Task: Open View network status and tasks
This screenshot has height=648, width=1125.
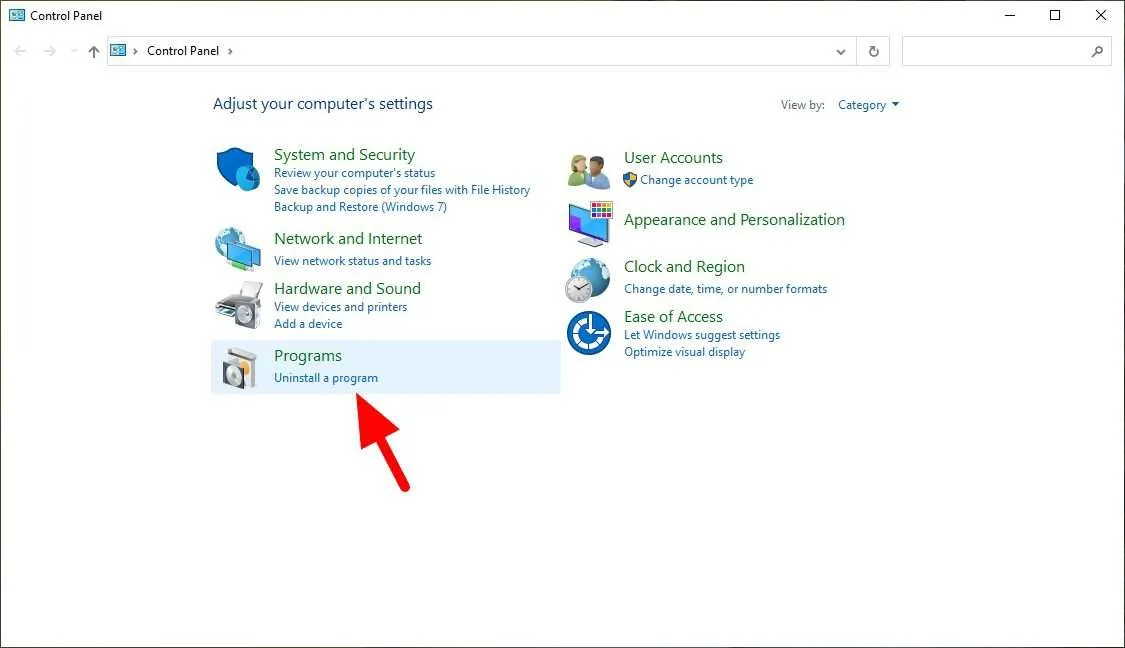Action: [x=352, y=261]
